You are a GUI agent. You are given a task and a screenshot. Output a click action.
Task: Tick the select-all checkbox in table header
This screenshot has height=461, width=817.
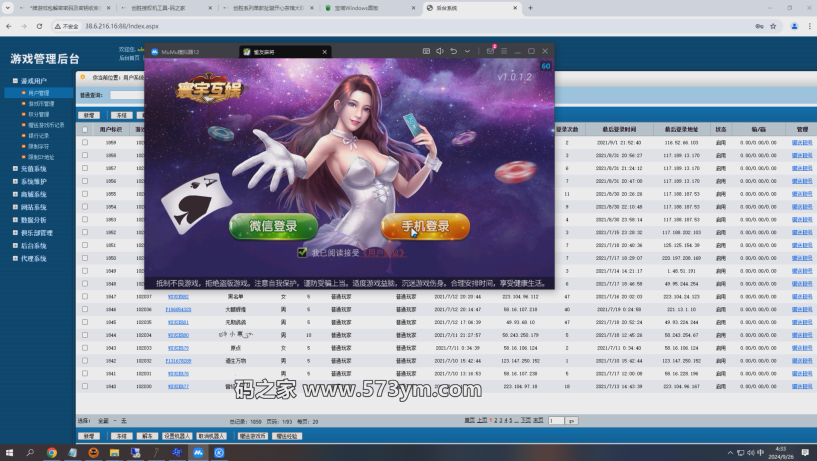(x=85, y=129)
